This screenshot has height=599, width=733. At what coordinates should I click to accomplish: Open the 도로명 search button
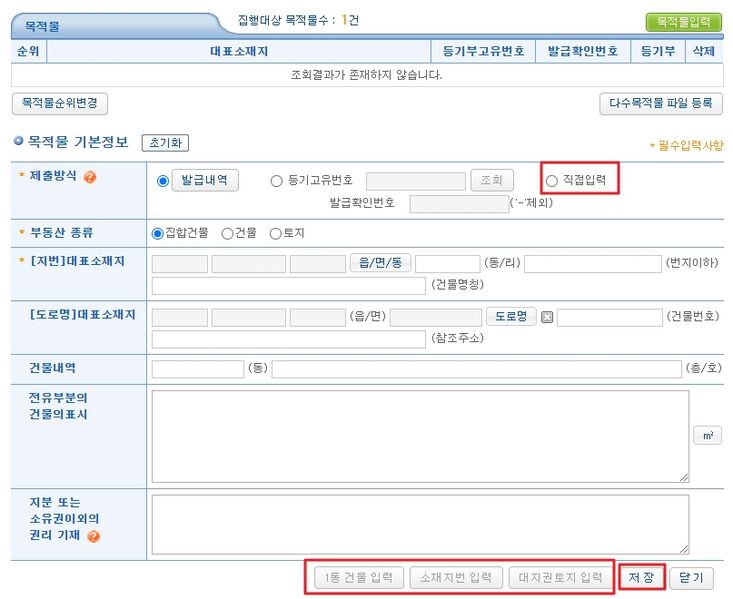pyautogui.click(x=511, y=317)
